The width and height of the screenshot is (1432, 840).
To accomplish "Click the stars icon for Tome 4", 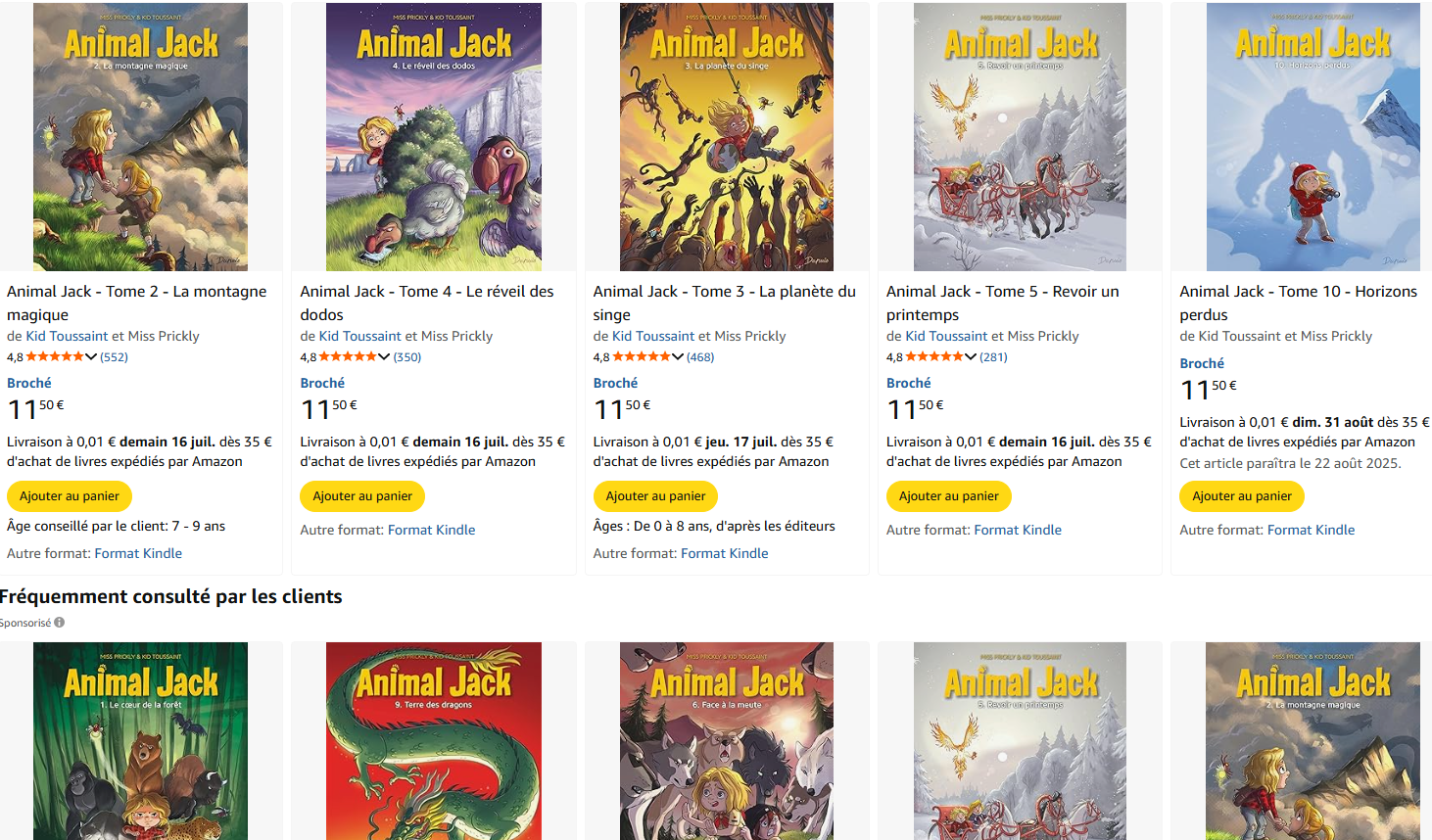I will (348, 357).
